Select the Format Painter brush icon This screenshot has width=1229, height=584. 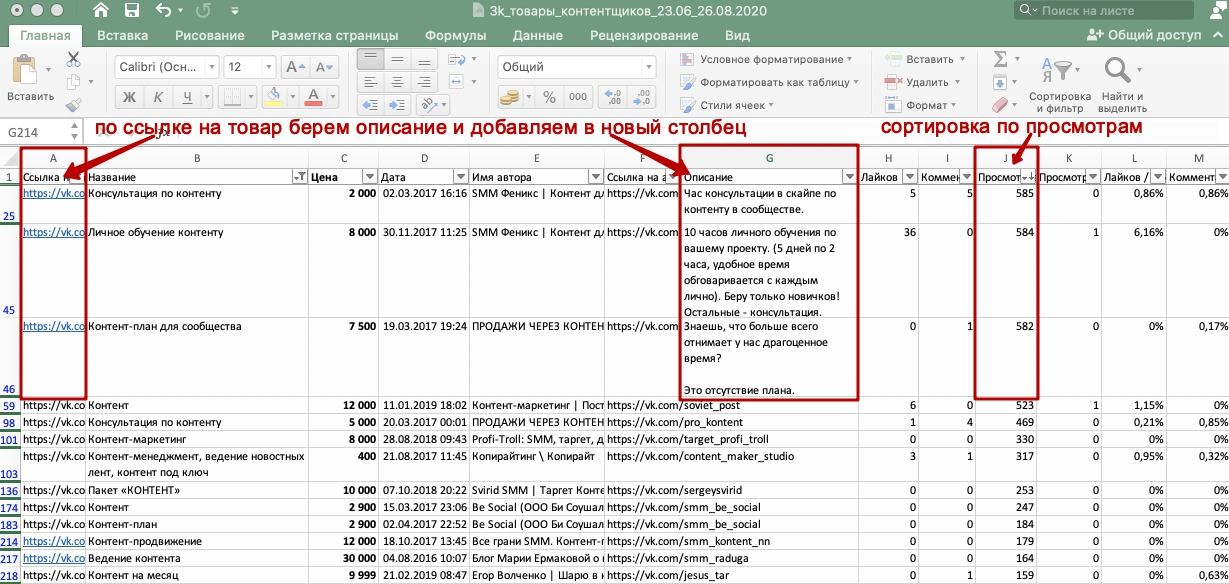tap(73, 105)
